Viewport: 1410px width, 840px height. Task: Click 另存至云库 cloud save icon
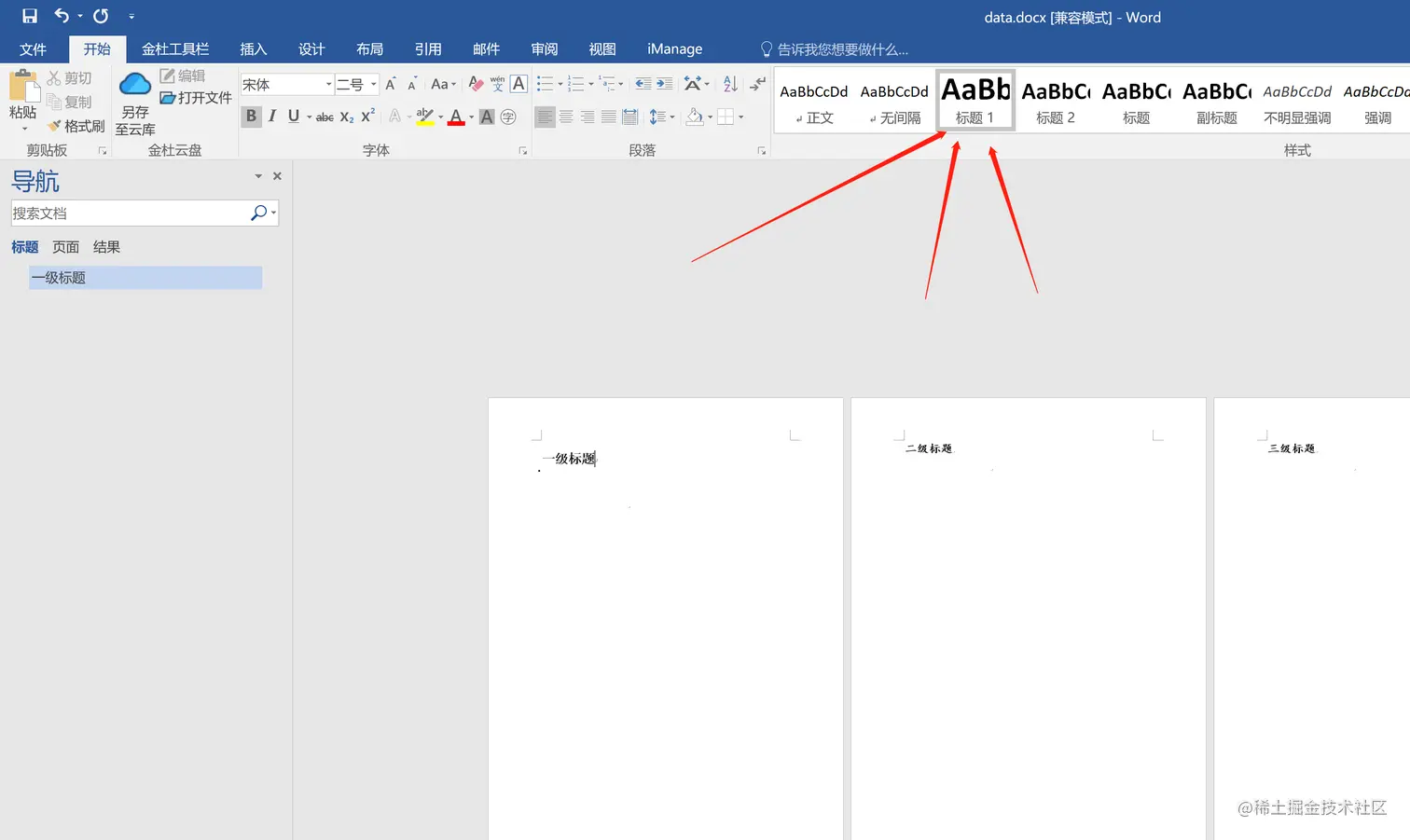[135, 85]
